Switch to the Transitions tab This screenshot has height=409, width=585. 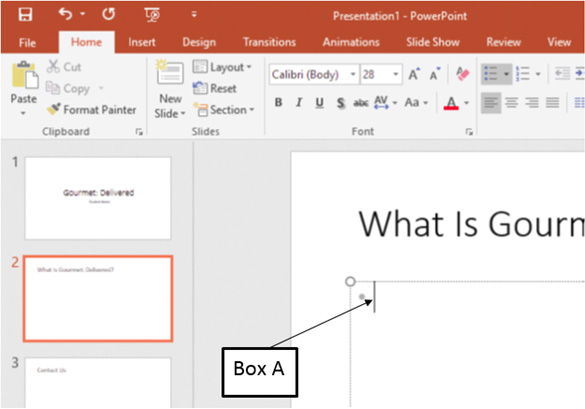pyautogui.click(x=269, y=42)
